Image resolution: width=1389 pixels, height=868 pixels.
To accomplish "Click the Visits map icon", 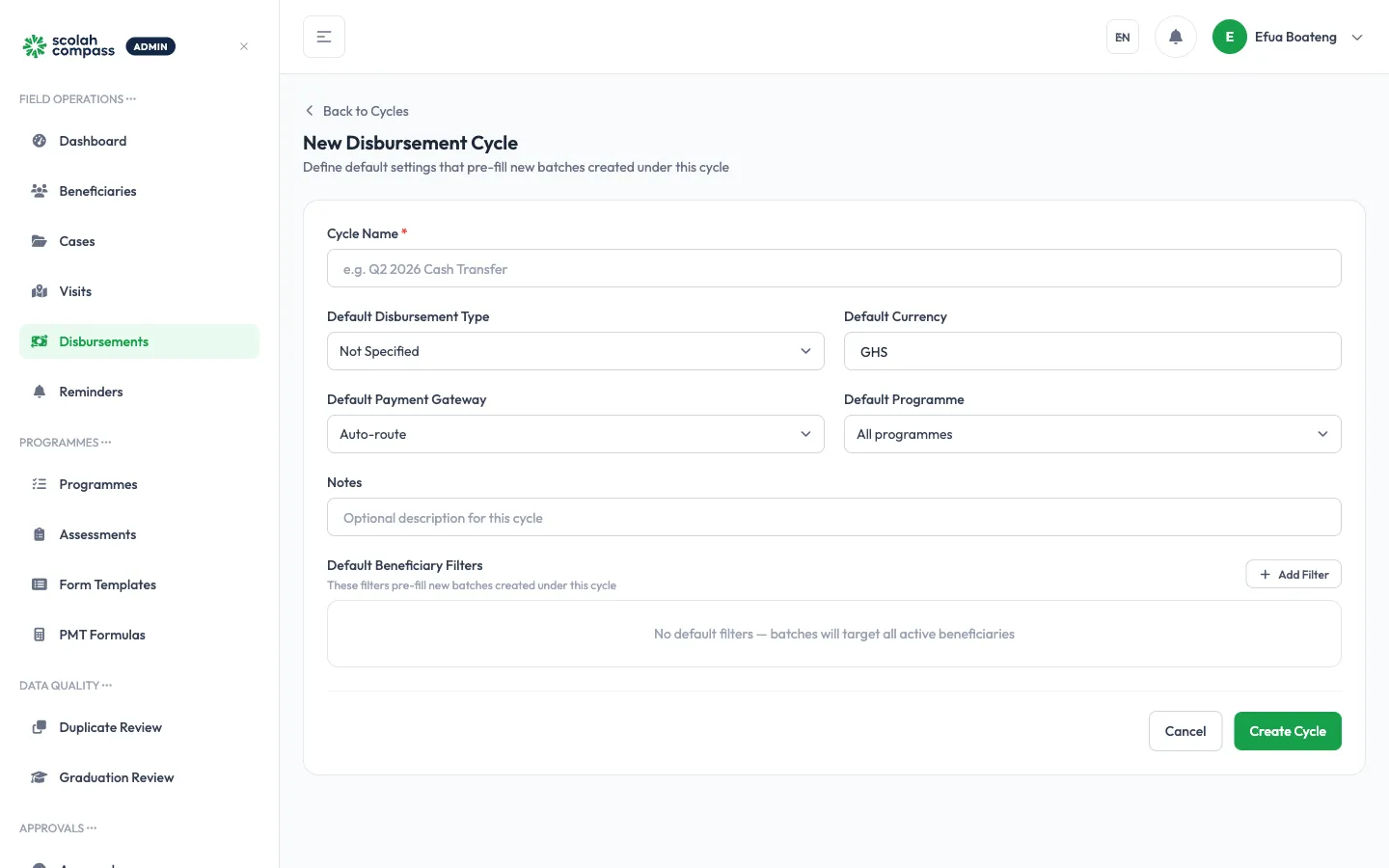I will tap(40, 291).
